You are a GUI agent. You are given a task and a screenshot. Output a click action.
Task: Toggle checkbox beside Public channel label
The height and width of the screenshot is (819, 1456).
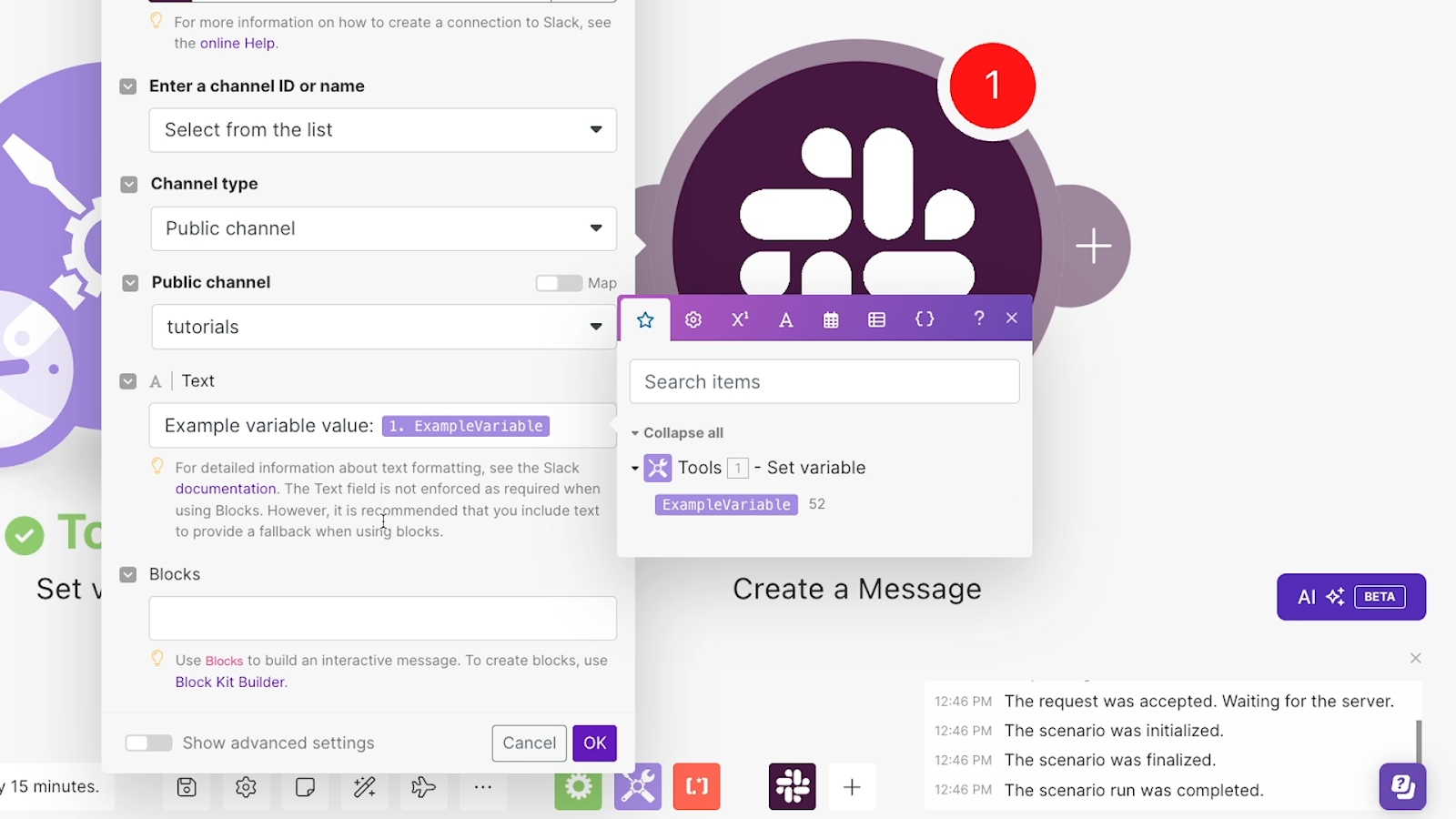pyautogui.click(x=130, y=283)
